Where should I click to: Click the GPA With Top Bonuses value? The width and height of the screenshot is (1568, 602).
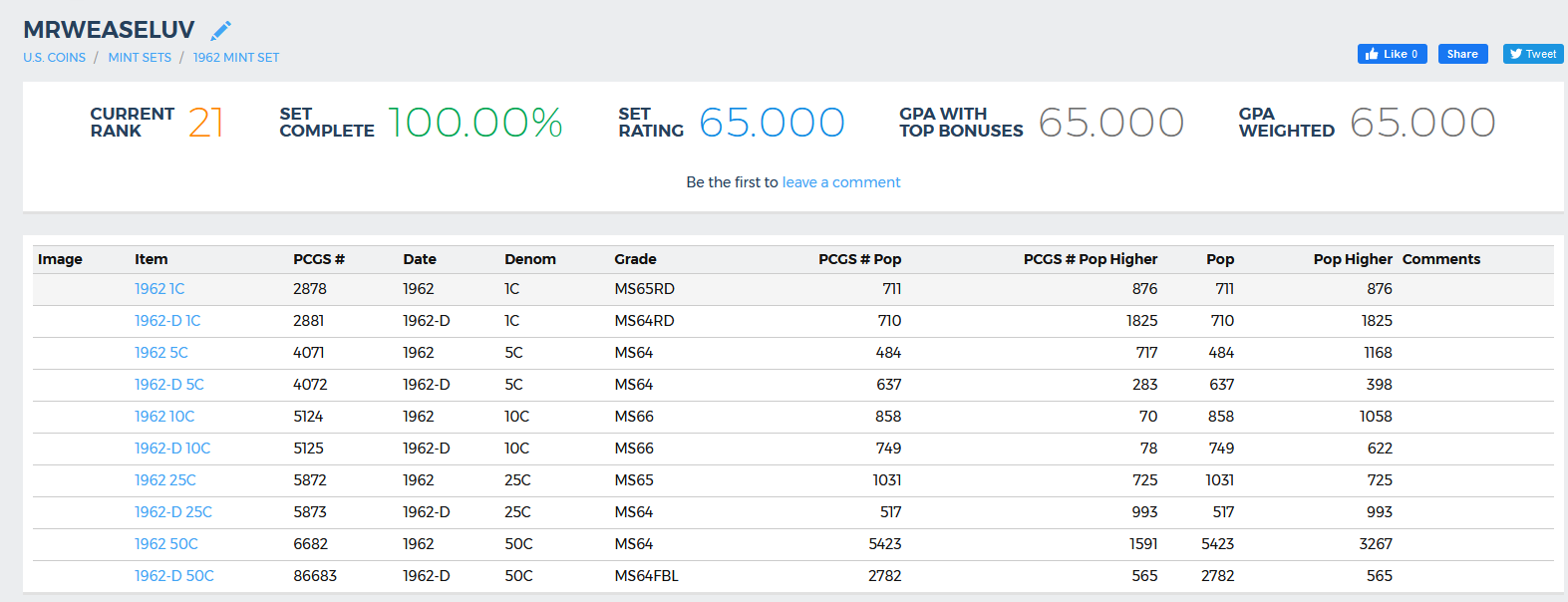(x=1111, y=123)
